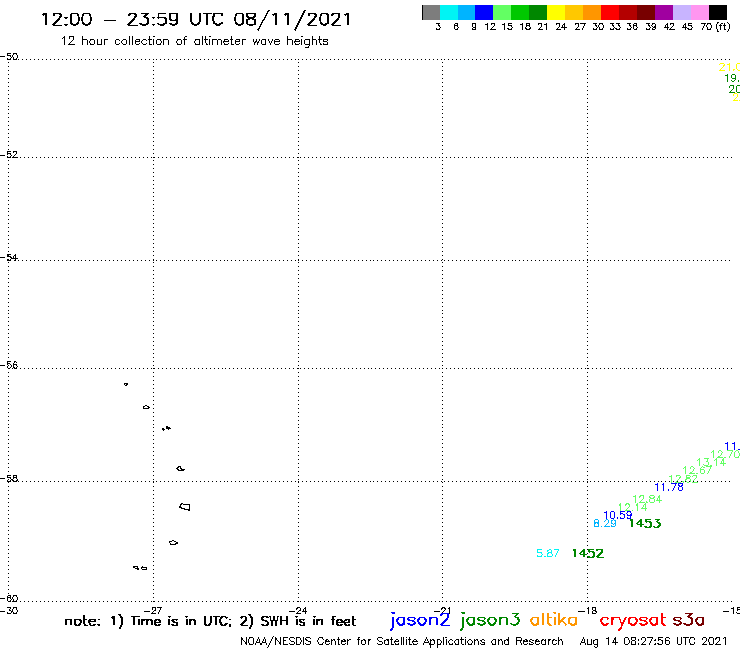Click the red 'cryosat' satellite label
Screen dimensions: 740x650
coord(633,621)
